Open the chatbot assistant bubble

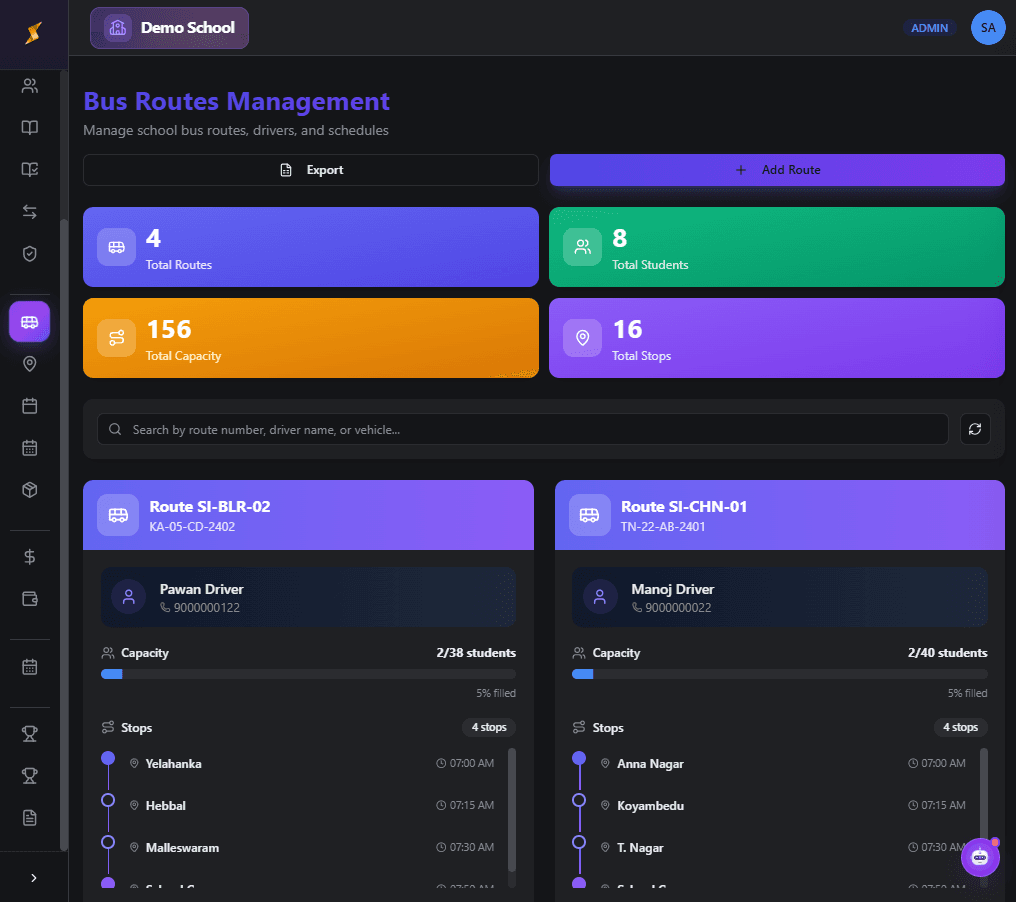coord(980,857)
